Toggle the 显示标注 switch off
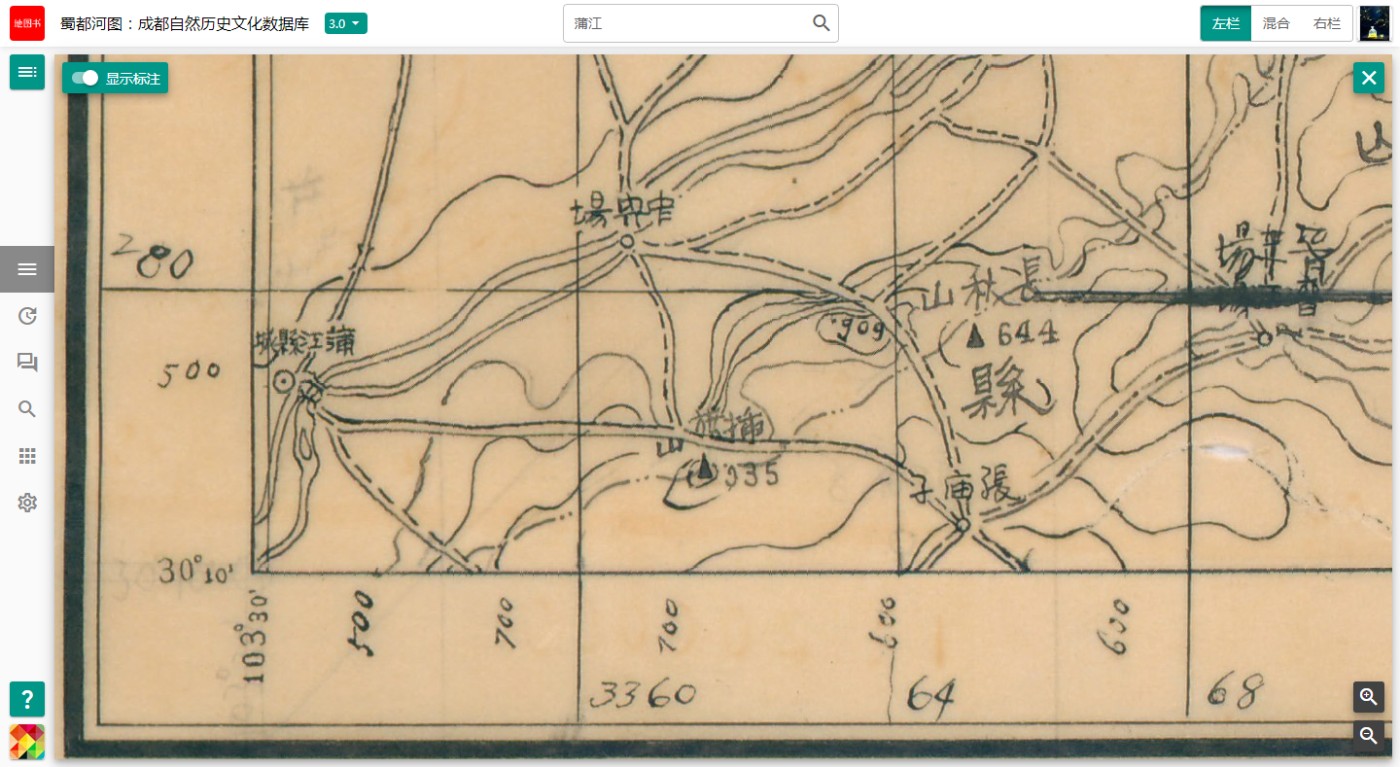Screen dimensions: 1400x767 click(x=85, y=78)
